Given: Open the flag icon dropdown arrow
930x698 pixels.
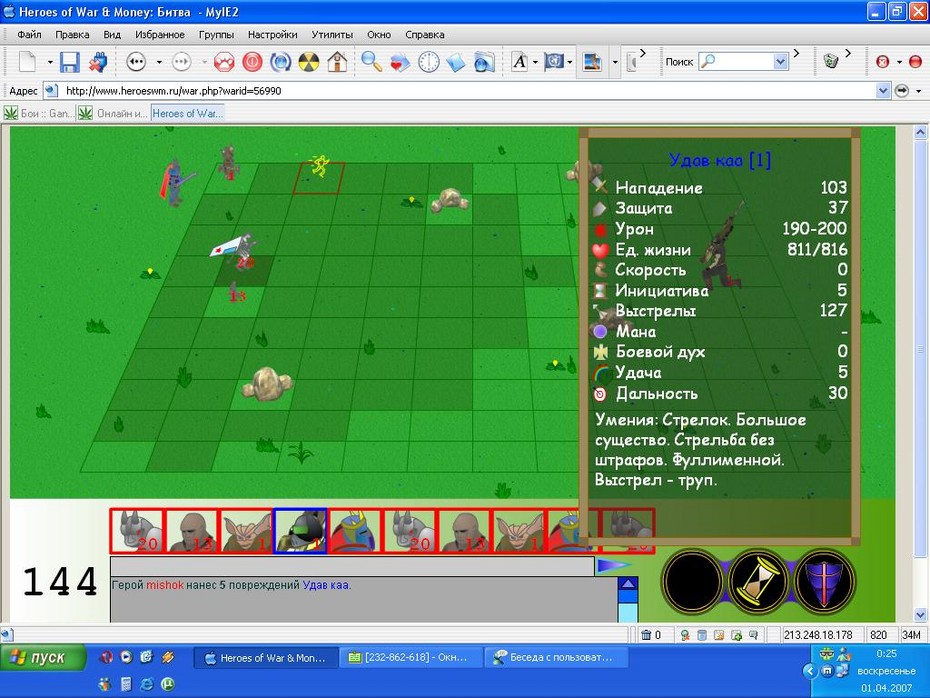Looking at the screenshot, I should [570, 62].
